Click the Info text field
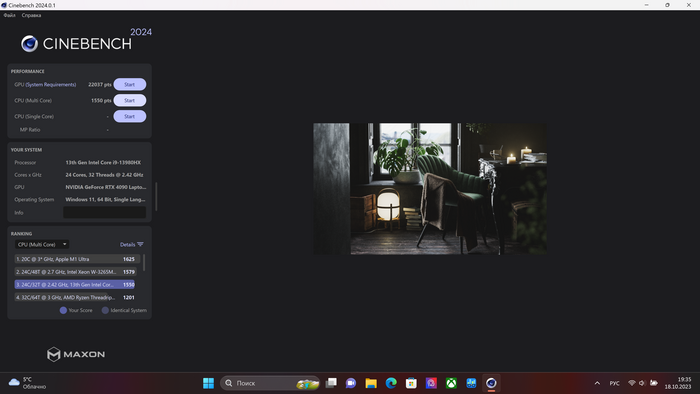 tap(104, 212)
